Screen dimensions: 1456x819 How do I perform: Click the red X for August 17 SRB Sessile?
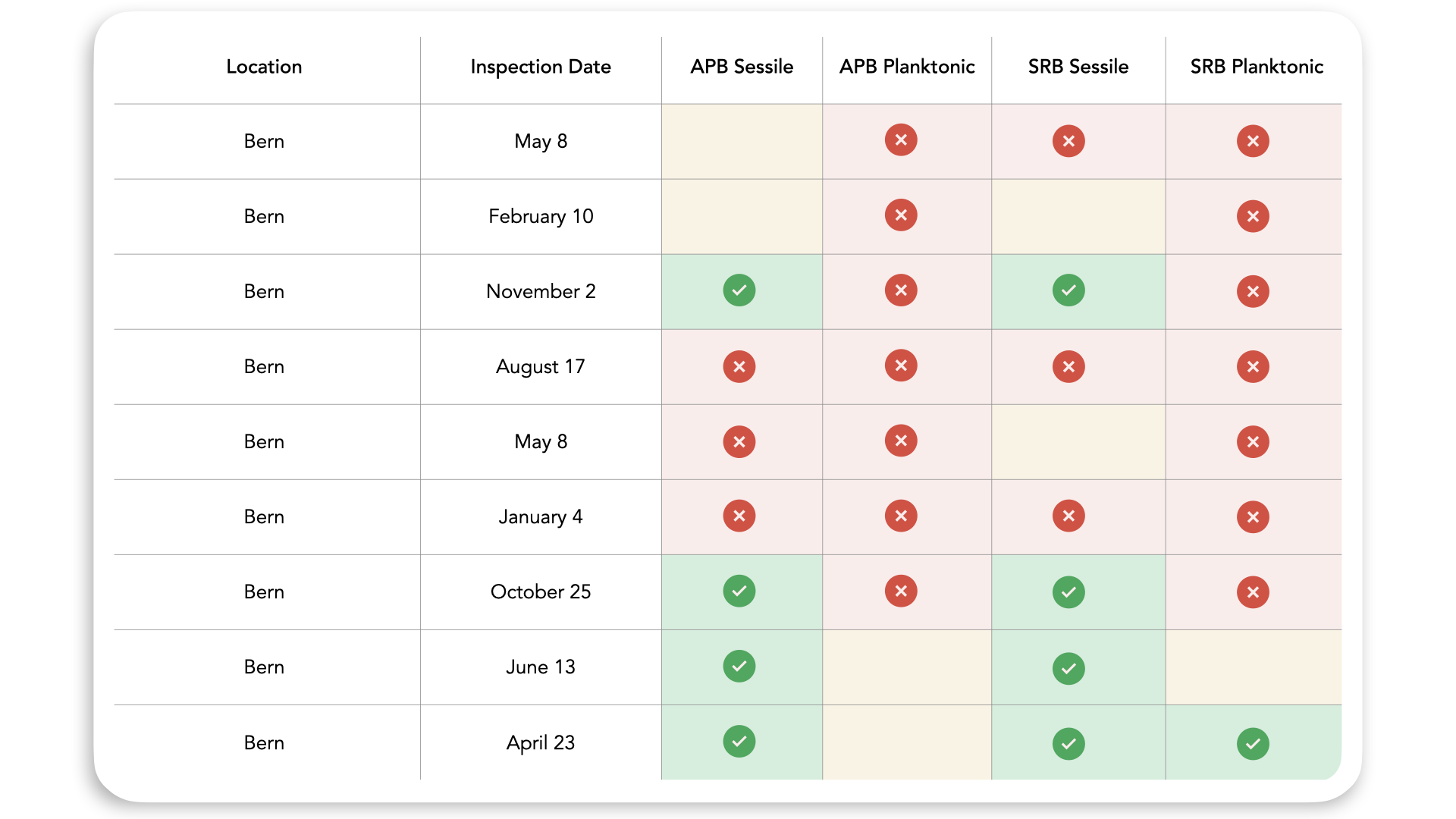1068,367
